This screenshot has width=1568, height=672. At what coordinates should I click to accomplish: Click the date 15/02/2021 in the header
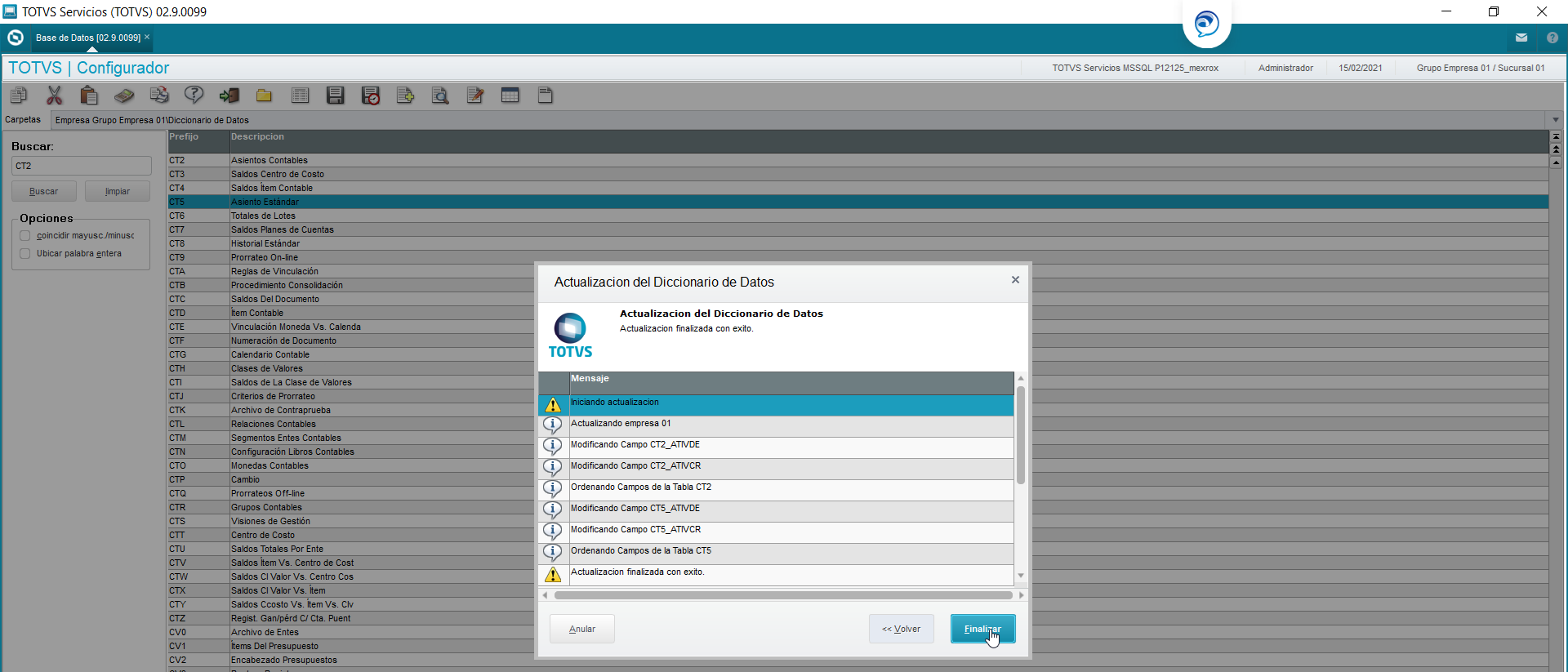coord(1361,69)
